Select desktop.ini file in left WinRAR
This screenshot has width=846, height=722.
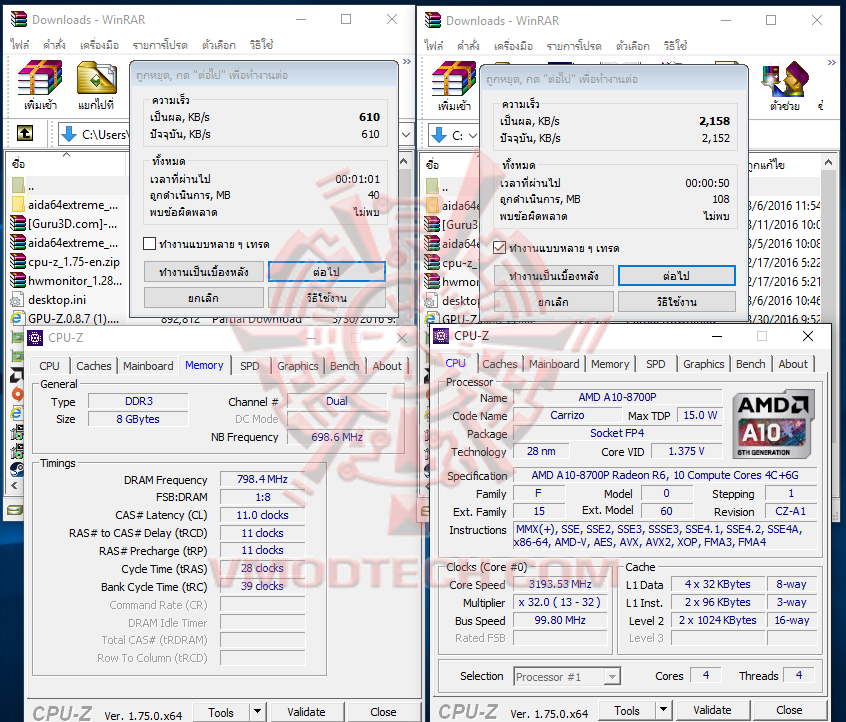tap(49, 299)
